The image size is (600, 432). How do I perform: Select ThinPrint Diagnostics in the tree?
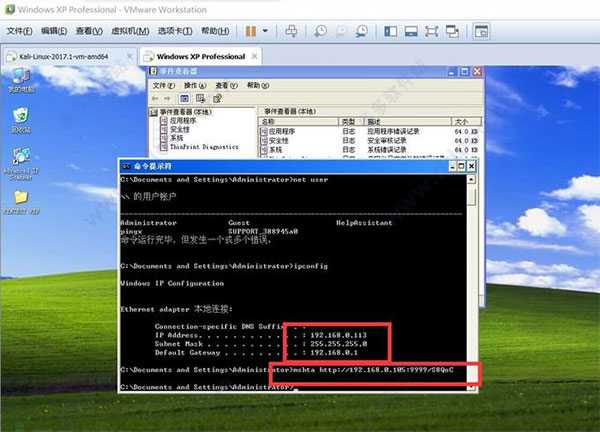tap(204, 147)
